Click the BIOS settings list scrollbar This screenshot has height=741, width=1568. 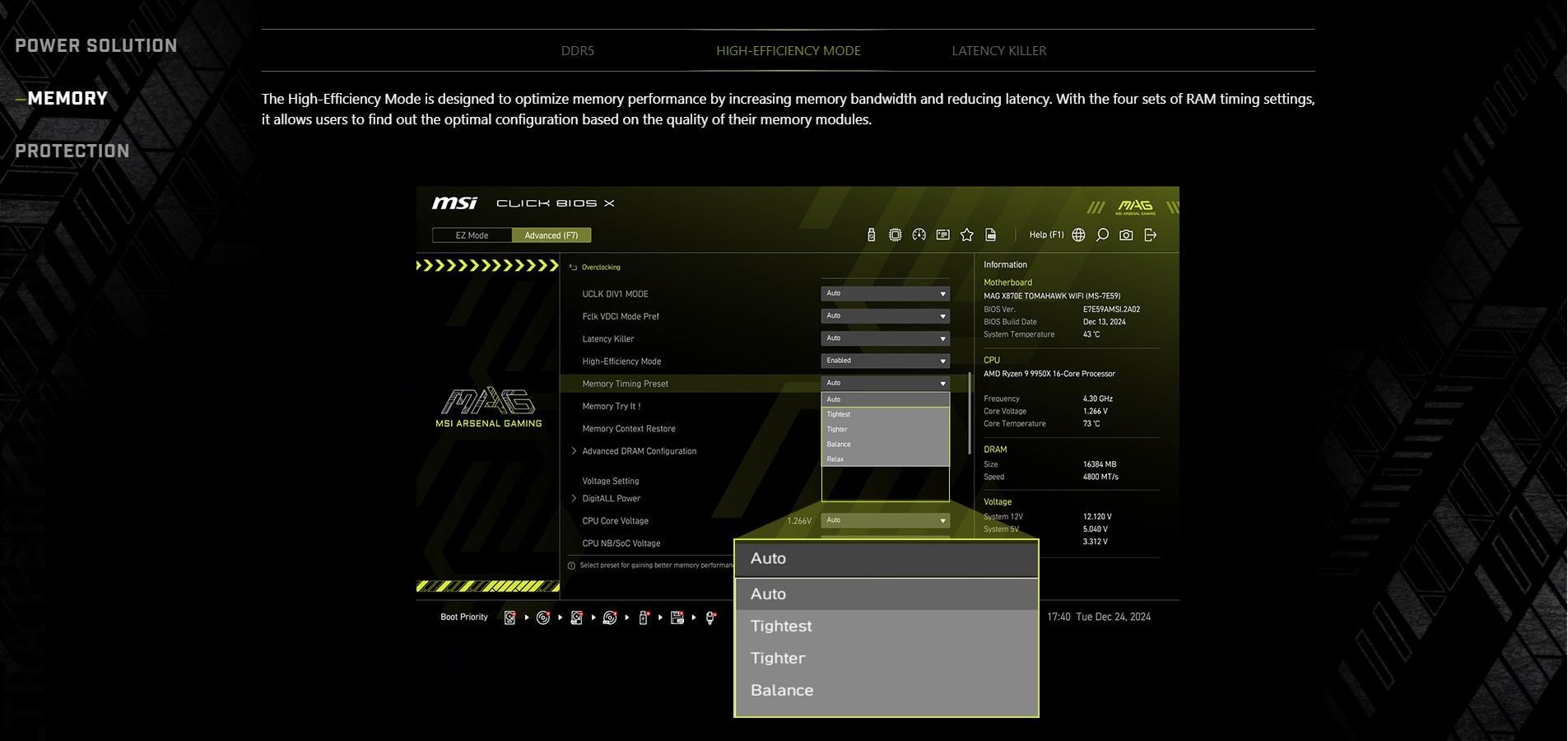(x=970, y=412)
